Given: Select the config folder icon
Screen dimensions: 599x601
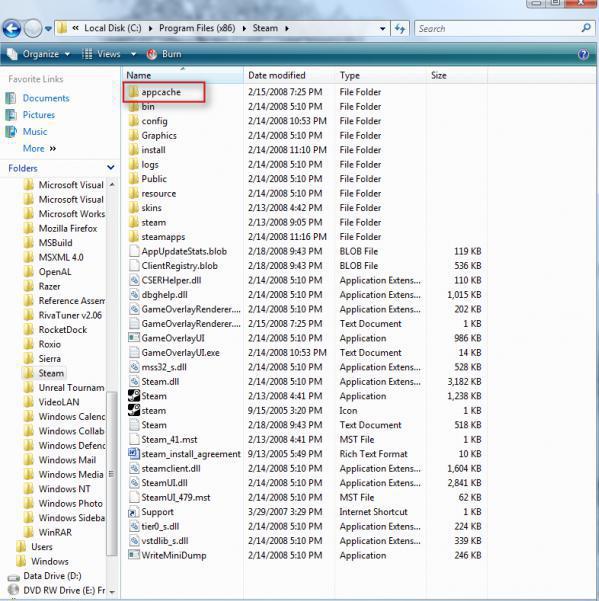Looking at the screenshot, I should (x=133, y=121).
